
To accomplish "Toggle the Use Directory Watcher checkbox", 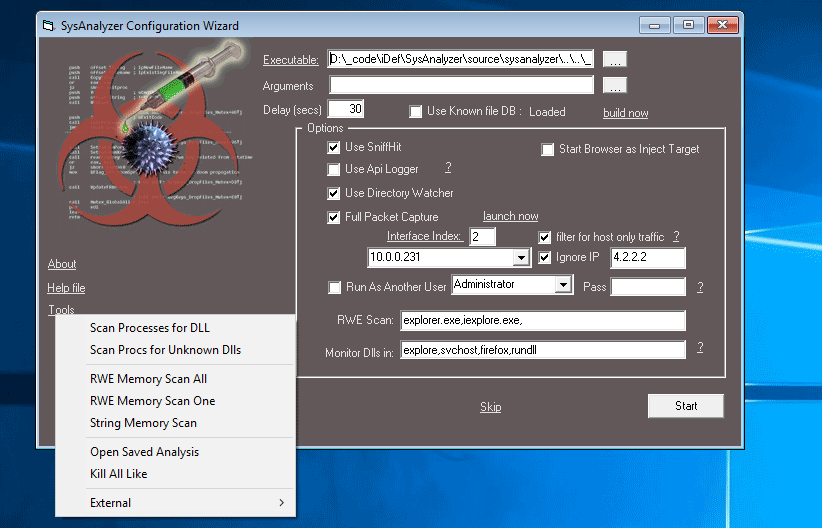I will (x=333, y=193).
